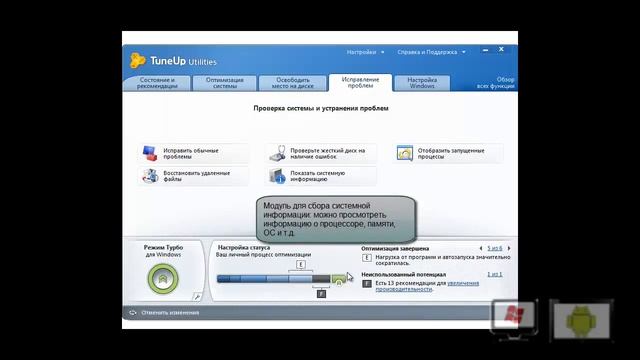Open Turbo Mode wrench settings icon
The height and width of the screenshot is (360, 640).
(x=197, y=297)
